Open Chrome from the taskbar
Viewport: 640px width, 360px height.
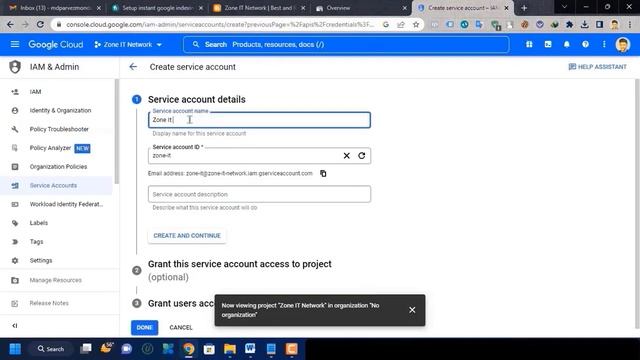tap(189, 349)
